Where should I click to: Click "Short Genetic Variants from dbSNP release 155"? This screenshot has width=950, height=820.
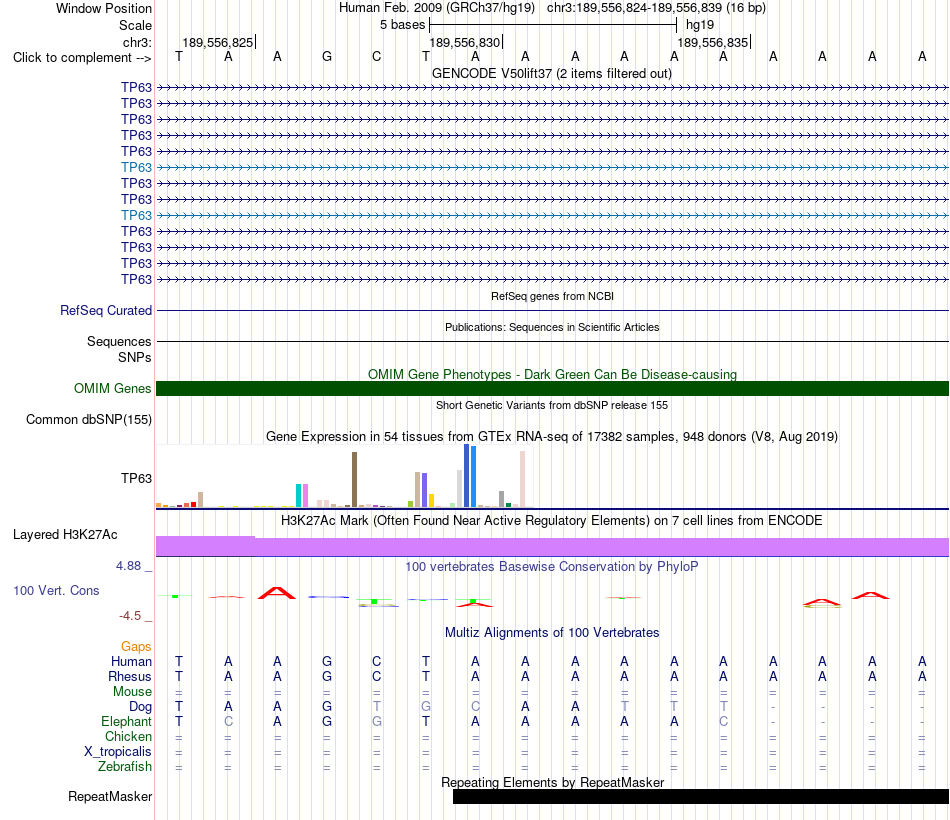pos(552,405)
